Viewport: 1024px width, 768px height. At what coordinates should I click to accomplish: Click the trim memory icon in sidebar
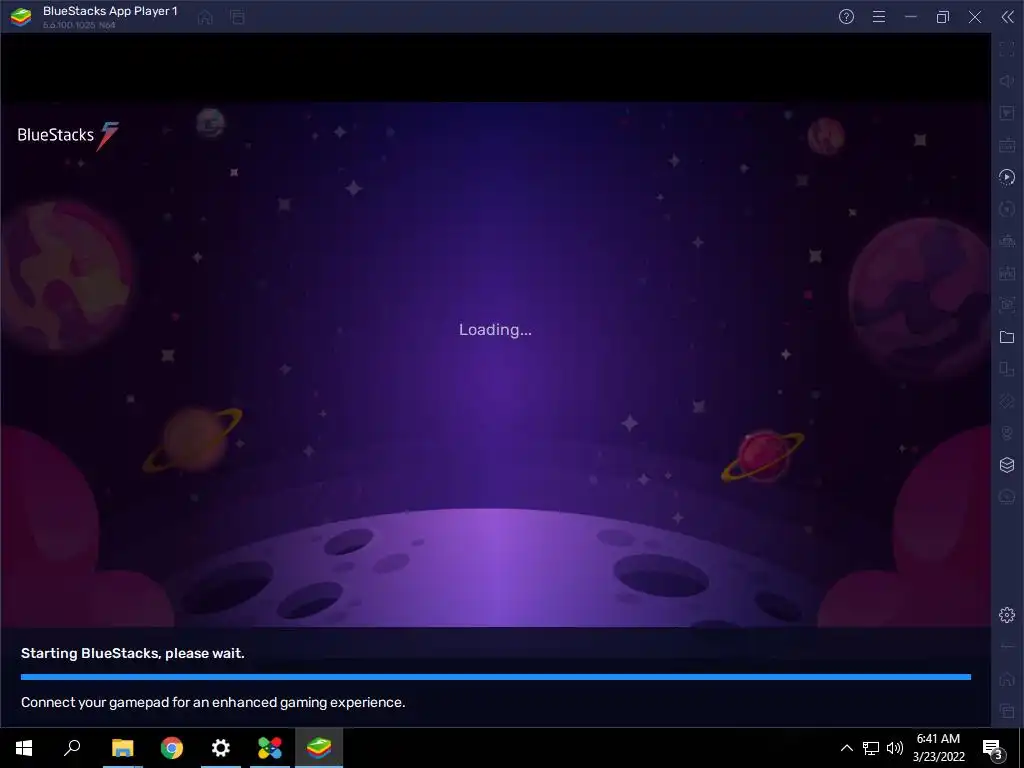coord(1007,241)
